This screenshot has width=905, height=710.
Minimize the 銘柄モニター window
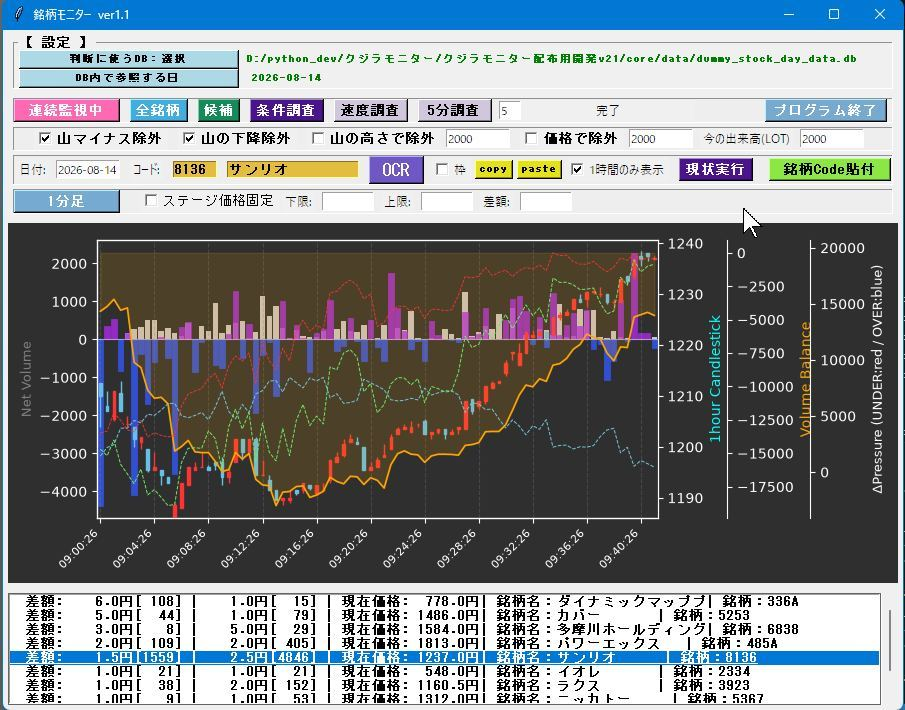[789, 14]
